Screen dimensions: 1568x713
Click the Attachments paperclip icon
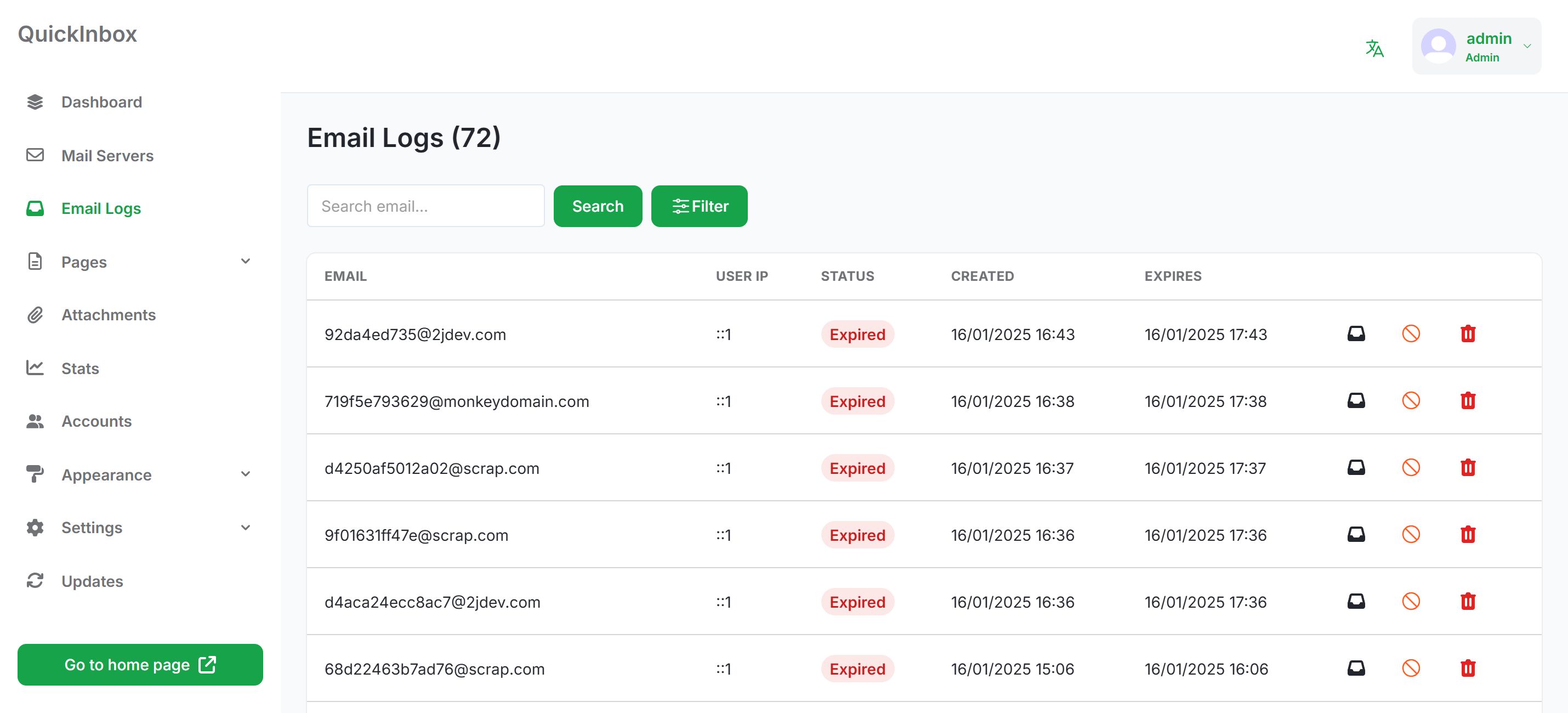click(35, 315)
